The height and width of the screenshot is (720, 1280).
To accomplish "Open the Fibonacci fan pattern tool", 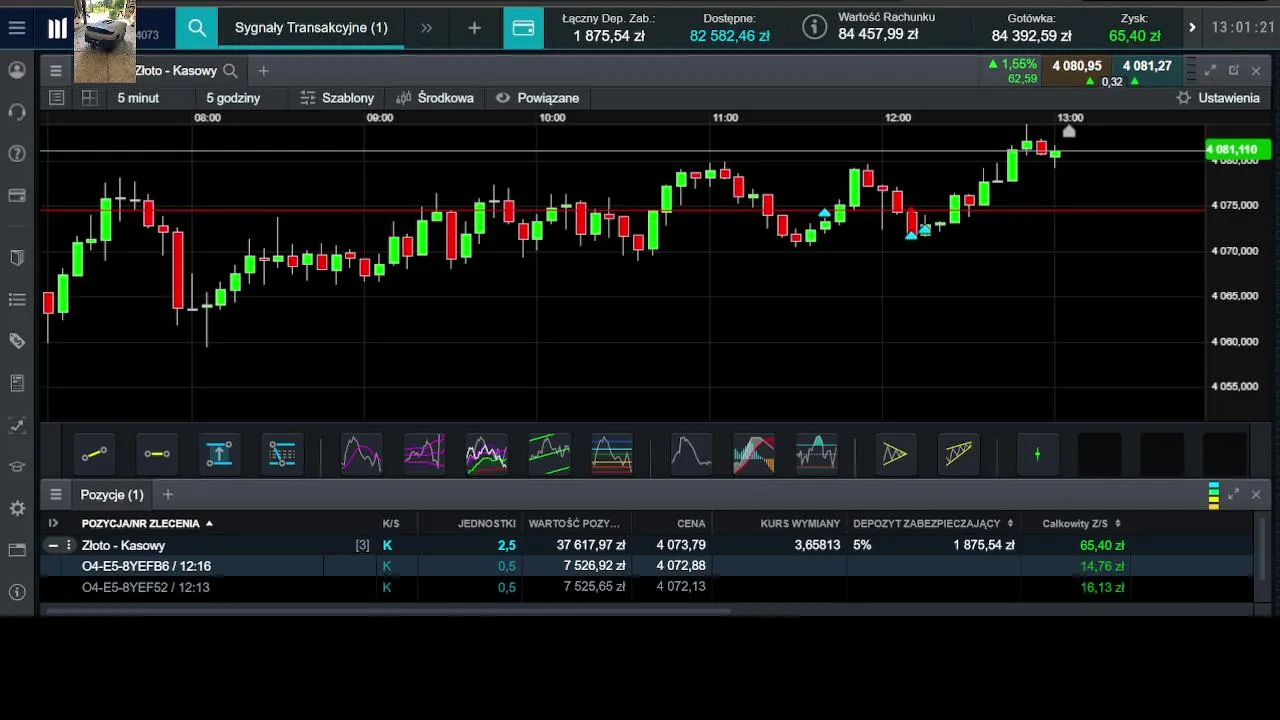I will click(x=895, y=454).
